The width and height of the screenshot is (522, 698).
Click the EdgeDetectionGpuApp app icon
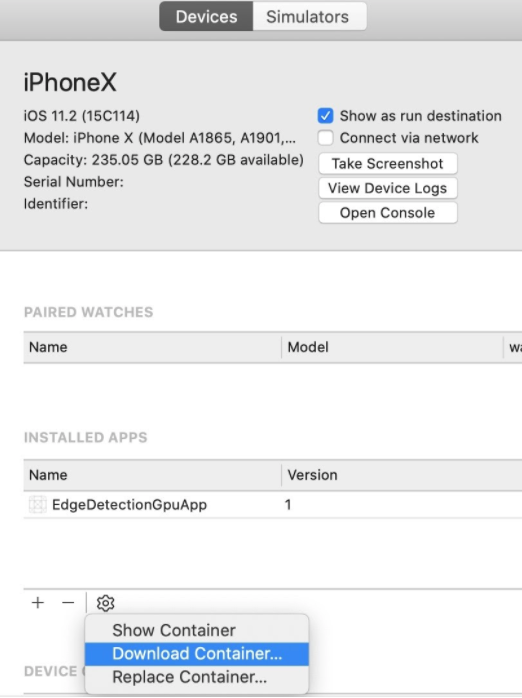tap(37, 504)
